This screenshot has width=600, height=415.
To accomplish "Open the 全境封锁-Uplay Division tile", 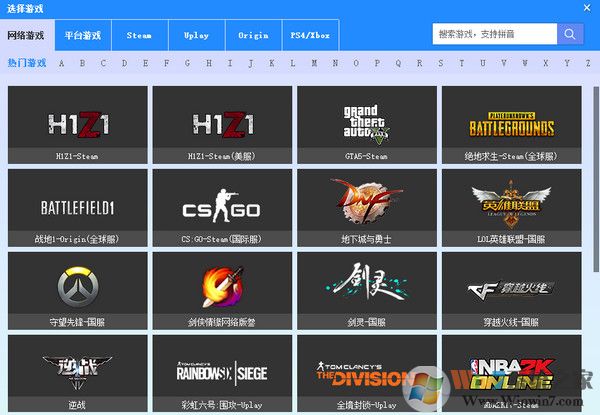I will (367, 374).
